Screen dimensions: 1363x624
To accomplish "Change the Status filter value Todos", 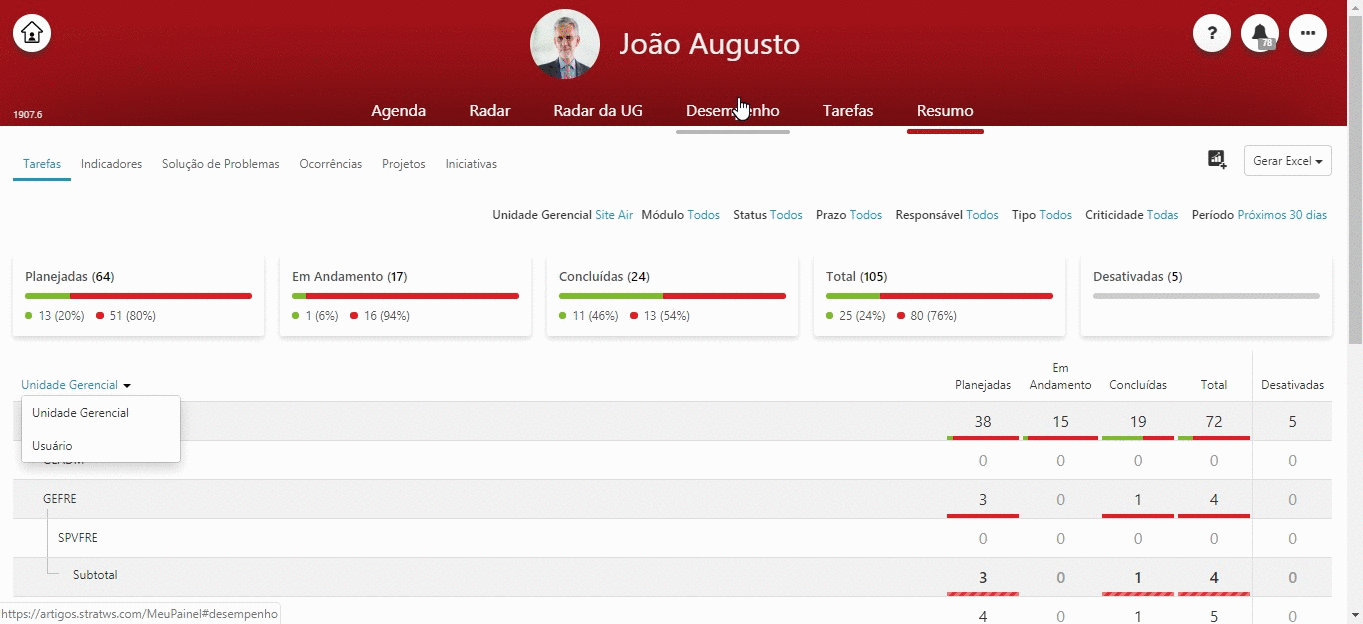I will (x=786, y=215).
